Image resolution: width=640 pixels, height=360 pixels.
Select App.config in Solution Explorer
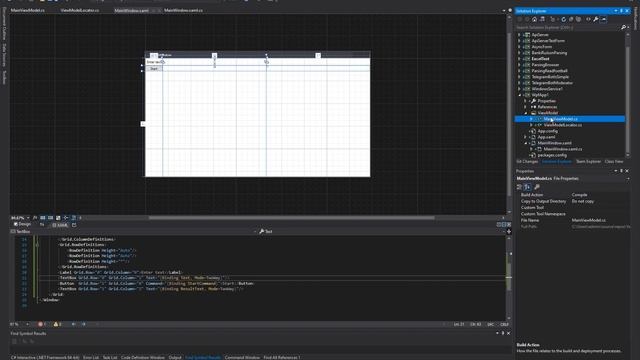(x=547, y=131)
